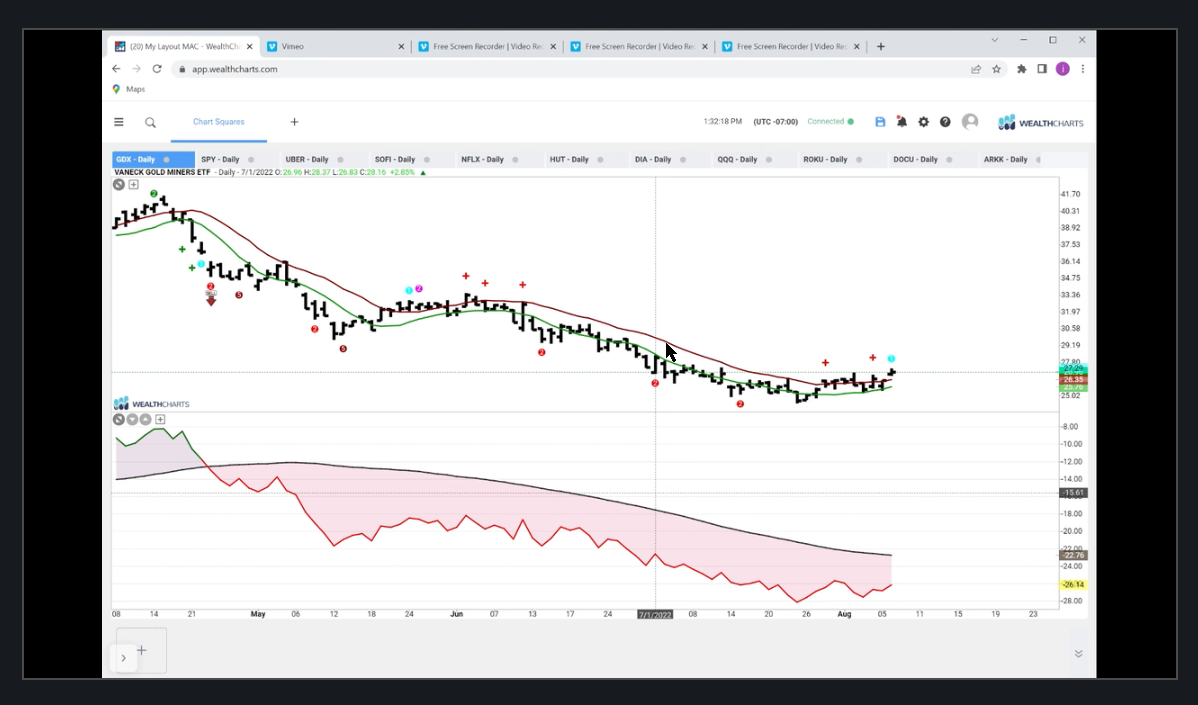The height and width of the screenshot is (705, 1198).
Task: Expand the left side panel chevron
Action: (x=123, y=658)
